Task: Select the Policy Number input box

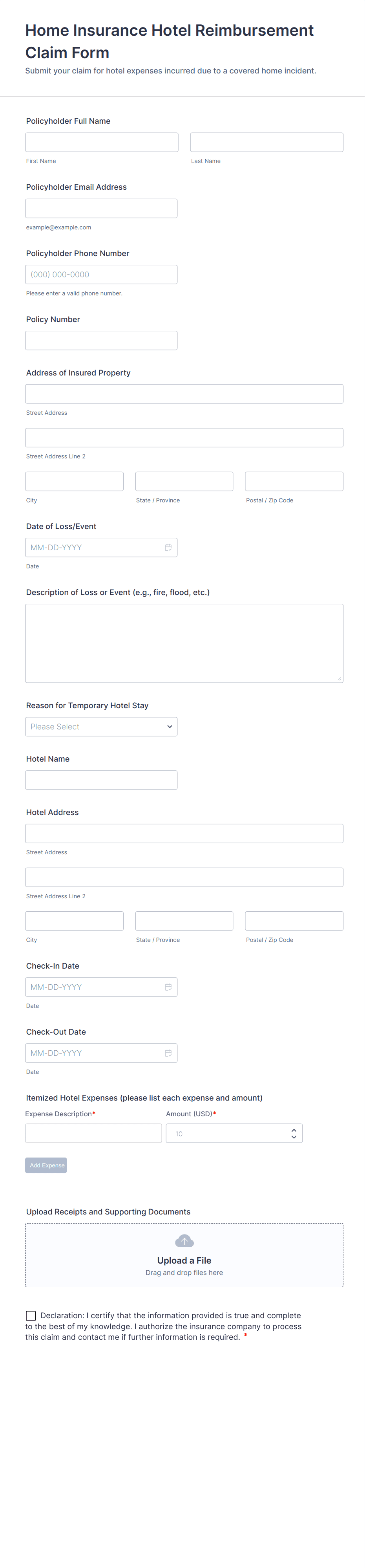Action: (101, 340)
